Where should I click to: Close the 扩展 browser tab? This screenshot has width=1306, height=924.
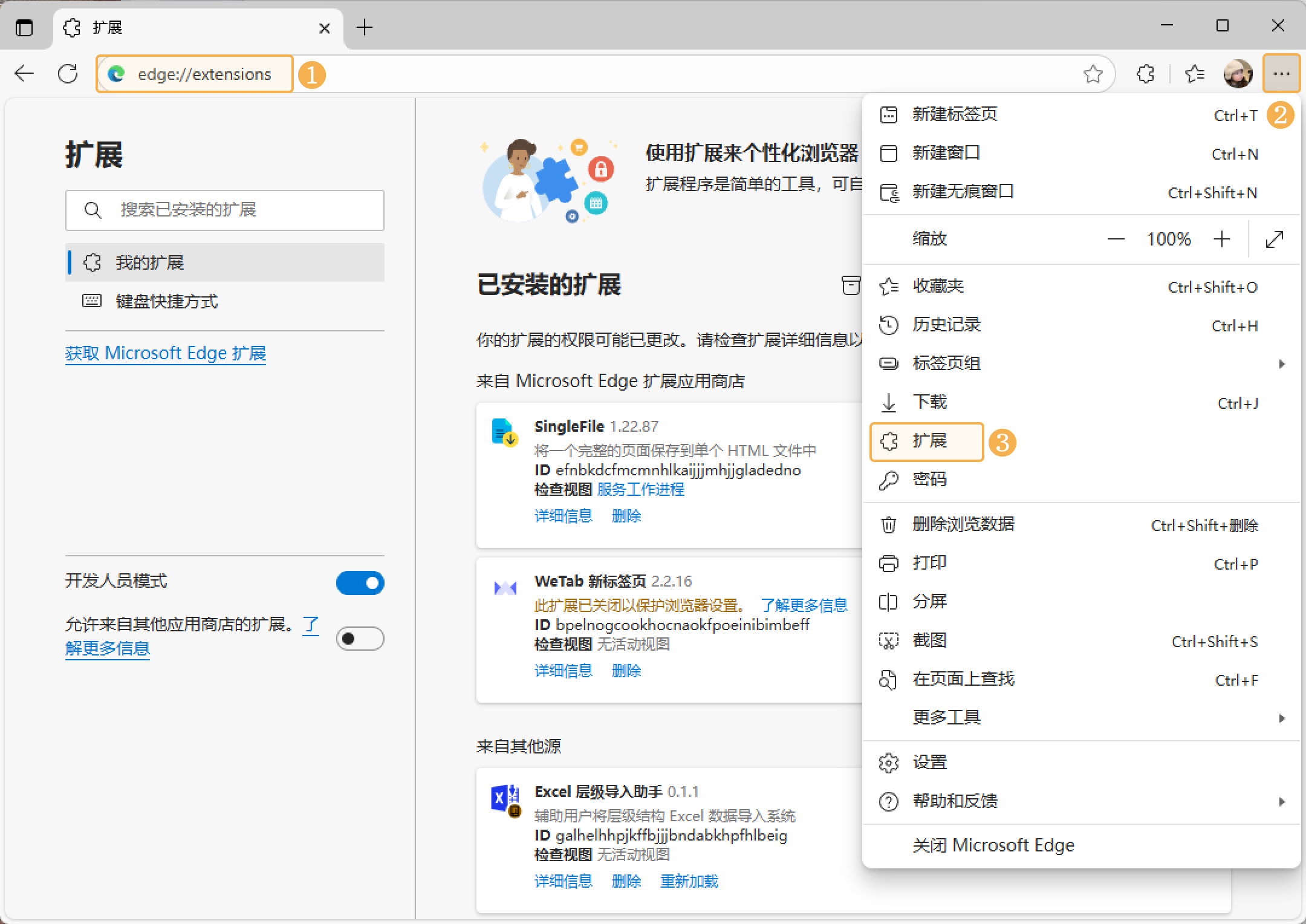325,28
